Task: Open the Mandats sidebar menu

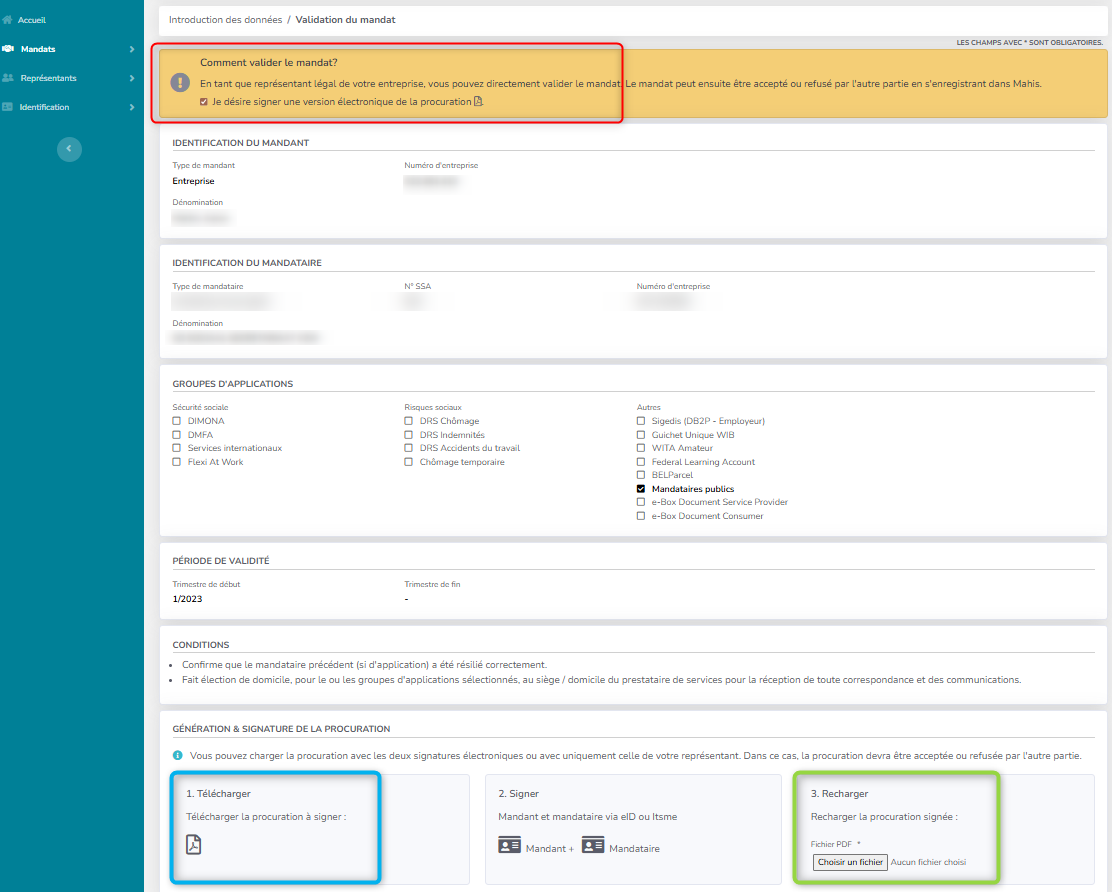Action: [x=38, y=49]
